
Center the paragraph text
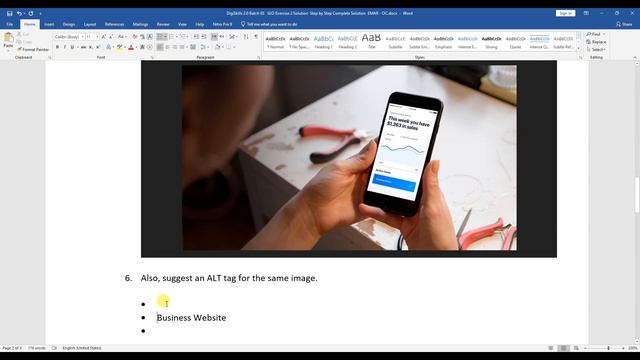[x=167, y=47]
